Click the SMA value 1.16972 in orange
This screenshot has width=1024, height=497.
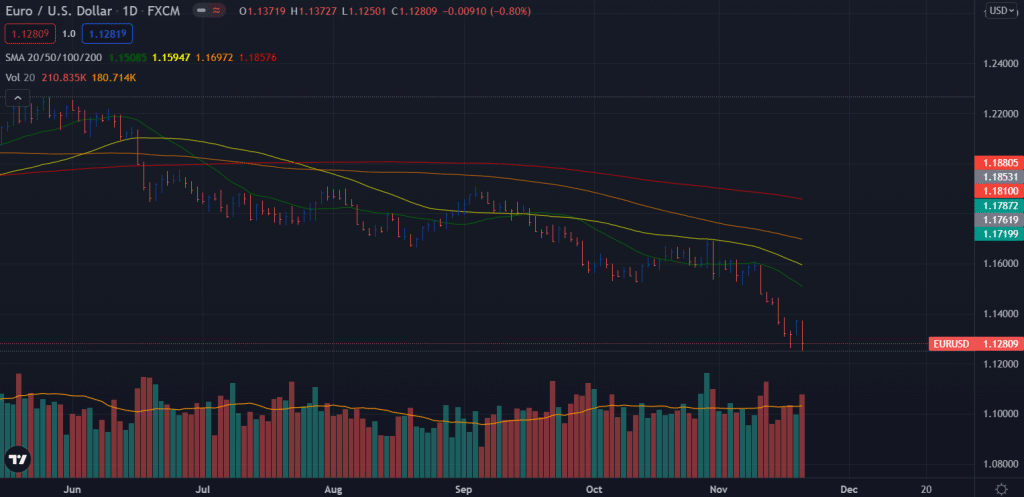point(215,57)
